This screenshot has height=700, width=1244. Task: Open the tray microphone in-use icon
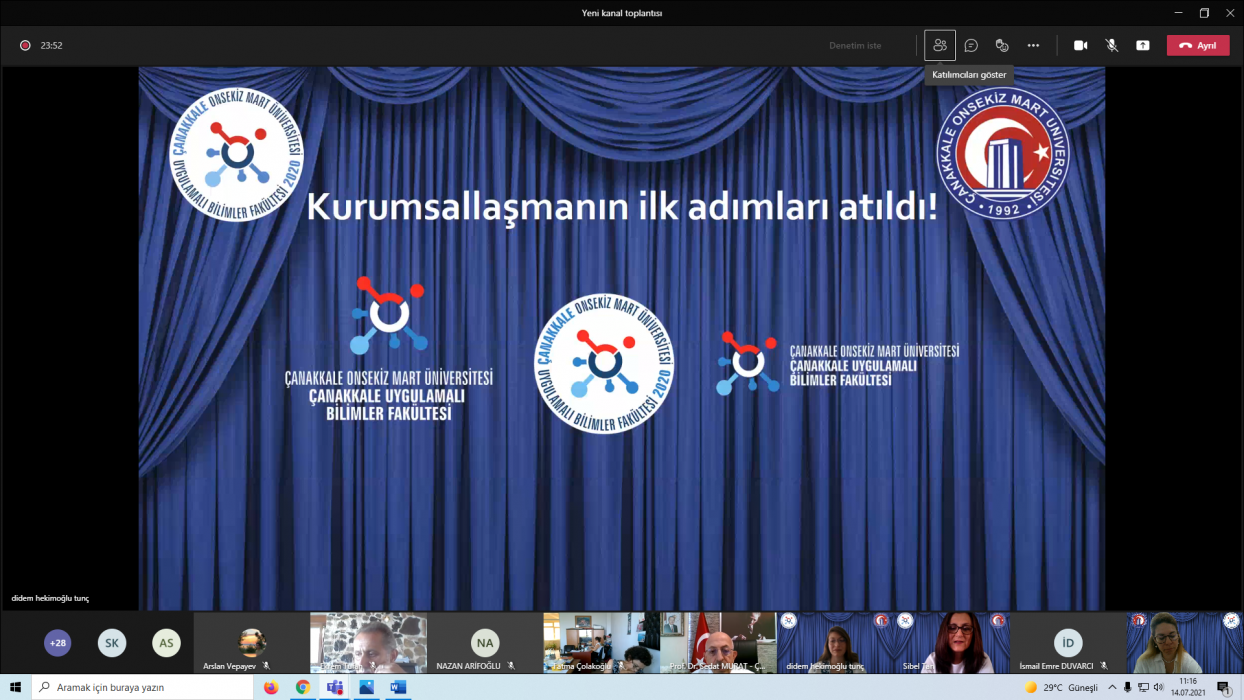[x=1128, y=687]
